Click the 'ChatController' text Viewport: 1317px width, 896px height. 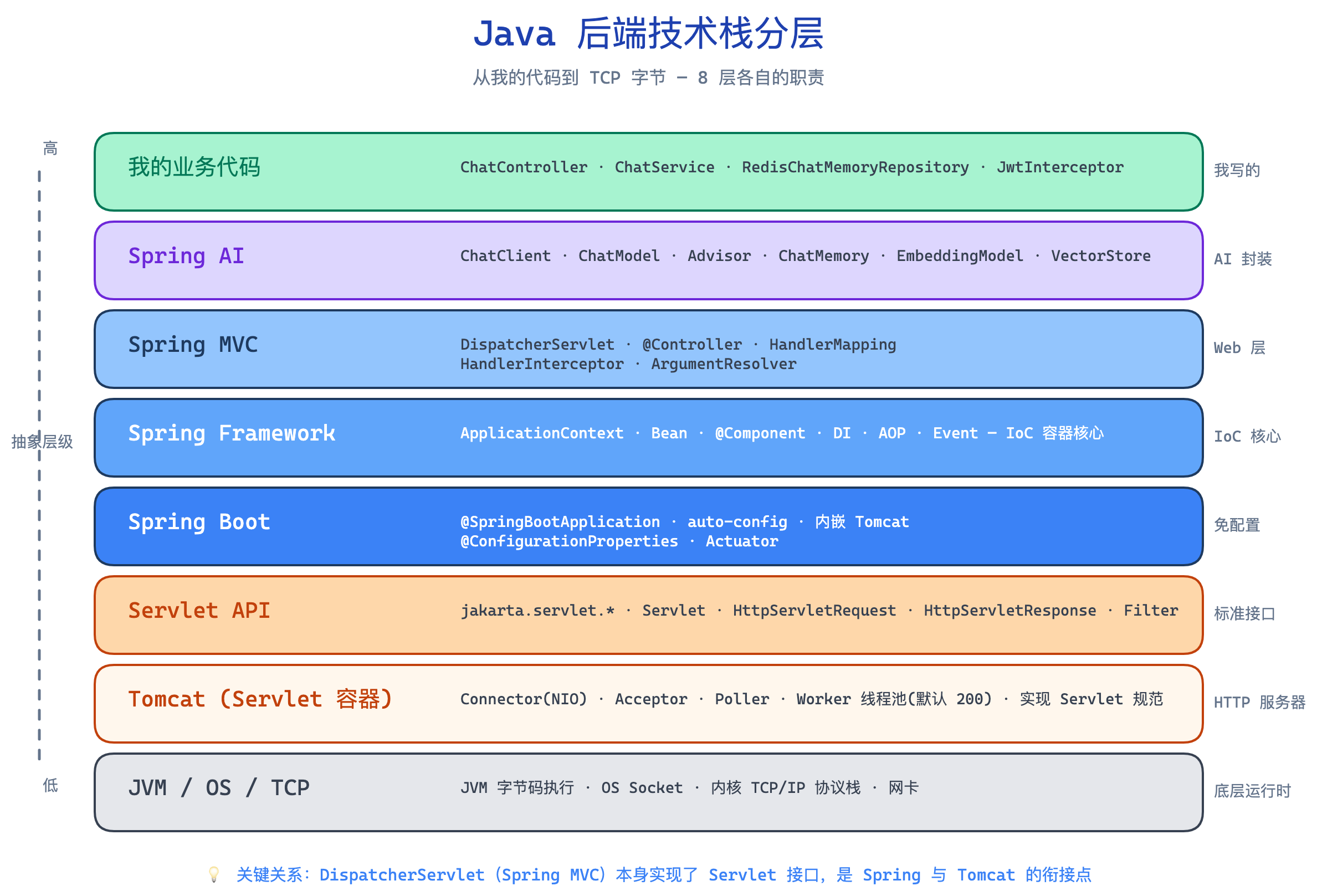524,167
